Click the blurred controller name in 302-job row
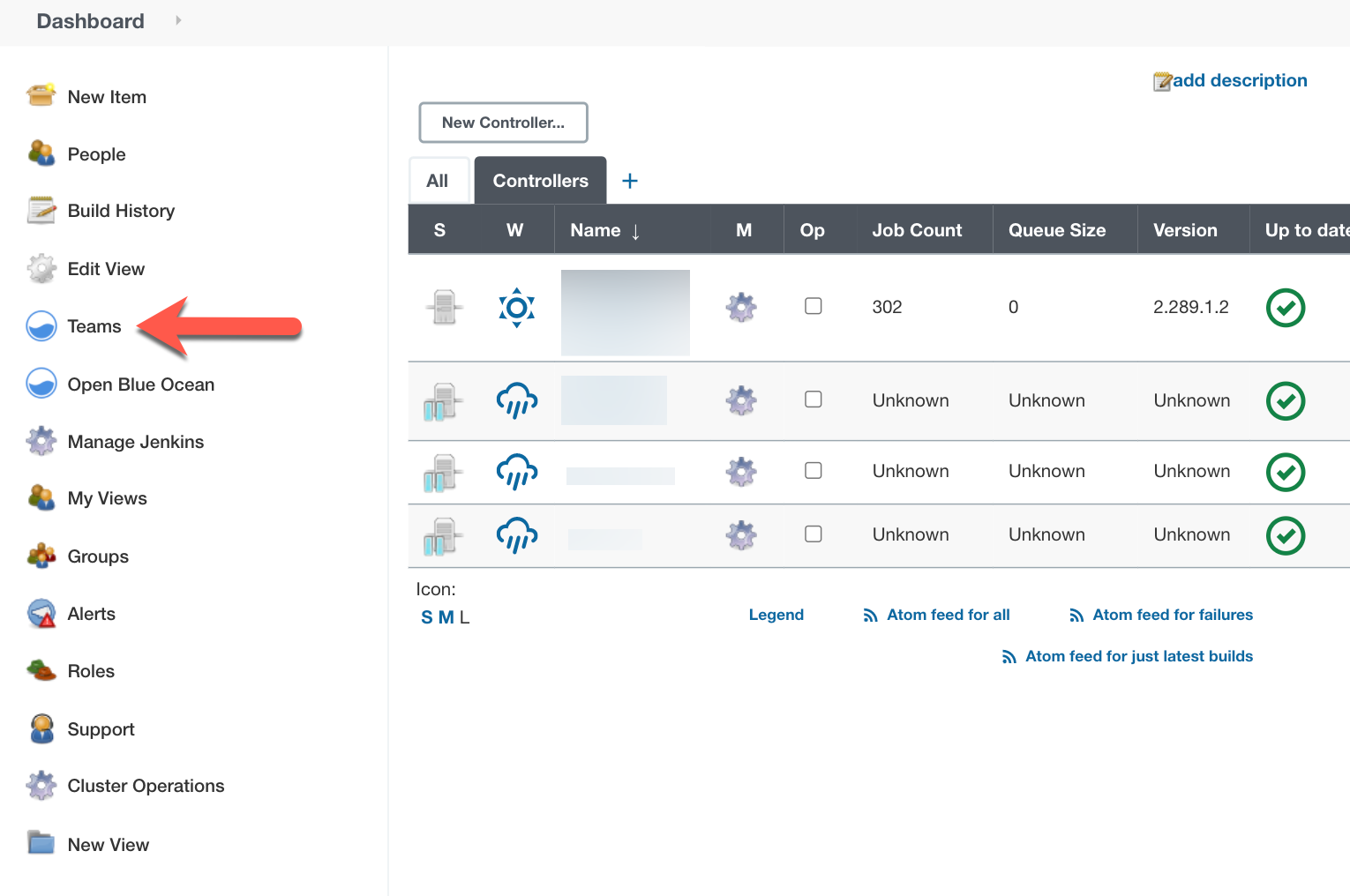The width and height of the screenshot is (1350, 896). (x=626, y=312)
